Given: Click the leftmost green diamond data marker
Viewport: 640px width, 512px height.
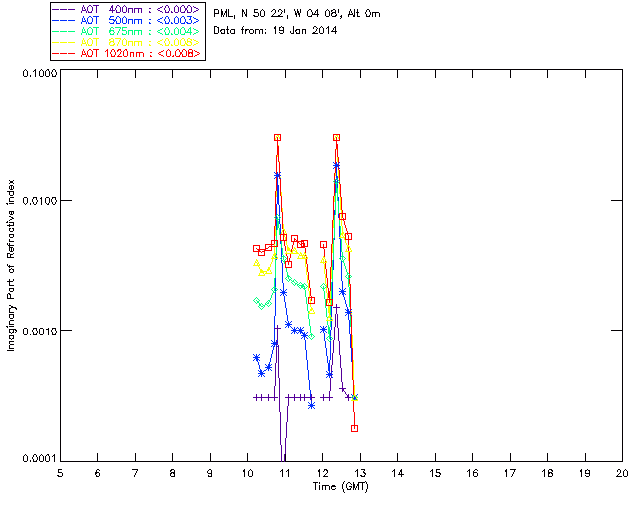Looking at the screenshot, I should [256, 301].
